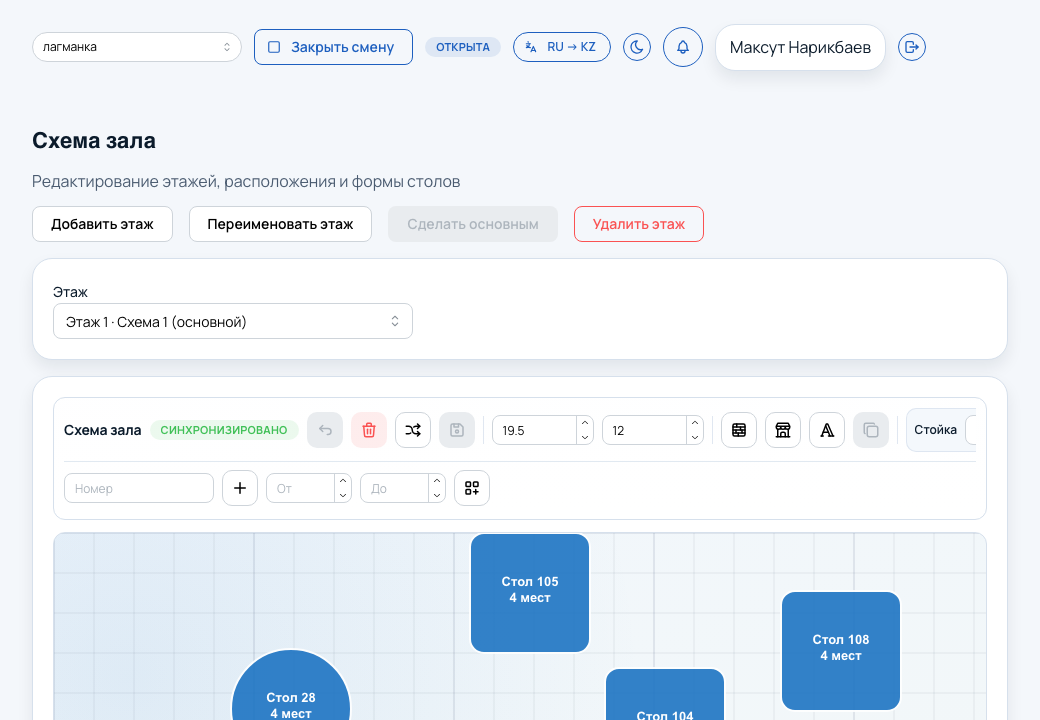The width and height of the screenshot is (1040, 720).
Task: Decrease the 'До' range value
Action: click(x=437, y=495)
